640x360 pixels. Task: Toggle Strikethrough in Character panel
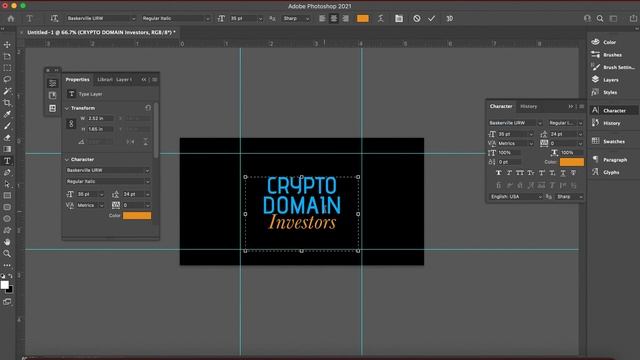(x=573, y=173)
